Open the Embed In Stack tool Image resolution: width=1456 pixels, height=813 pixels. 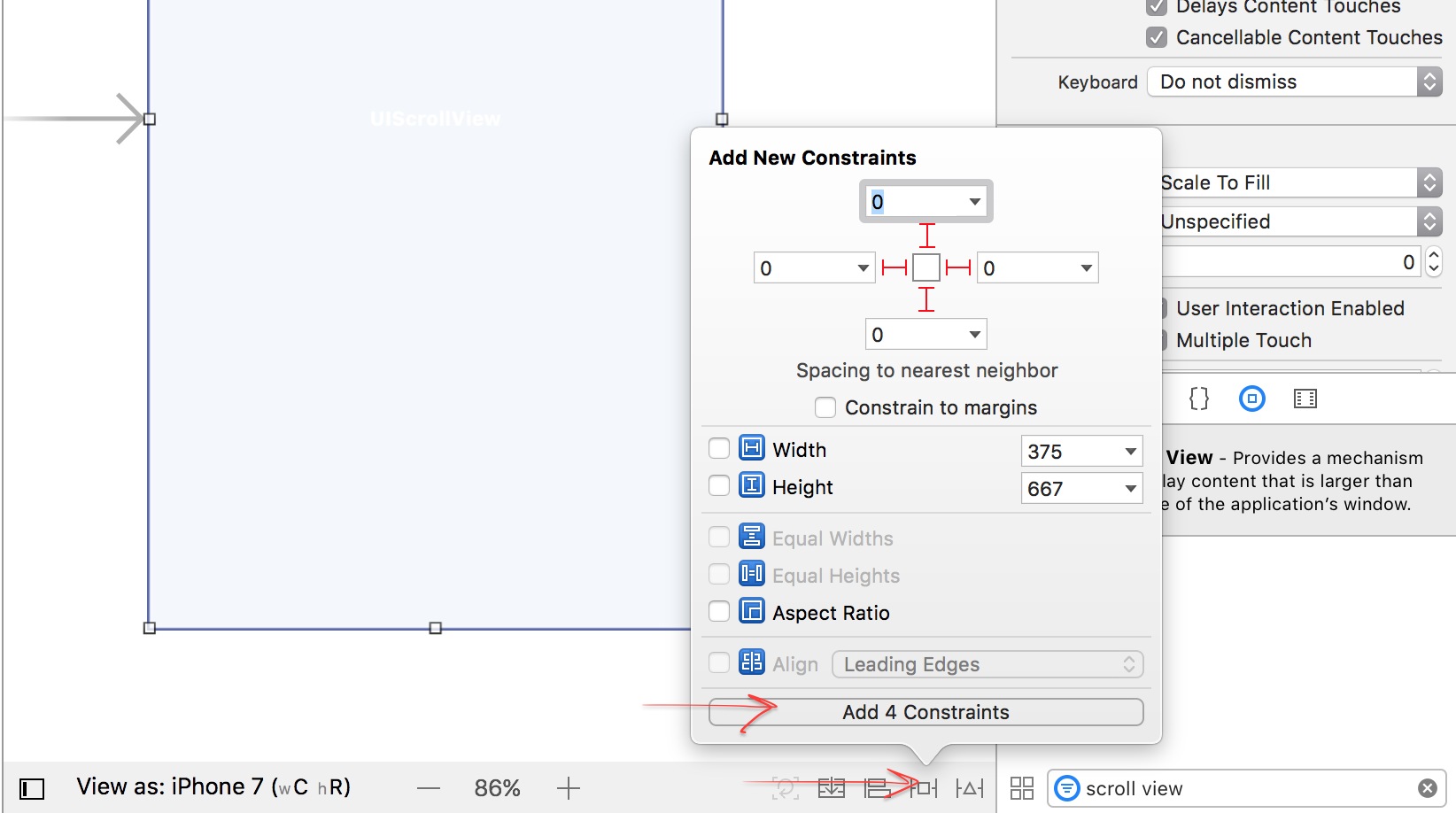tap(831, 787)
